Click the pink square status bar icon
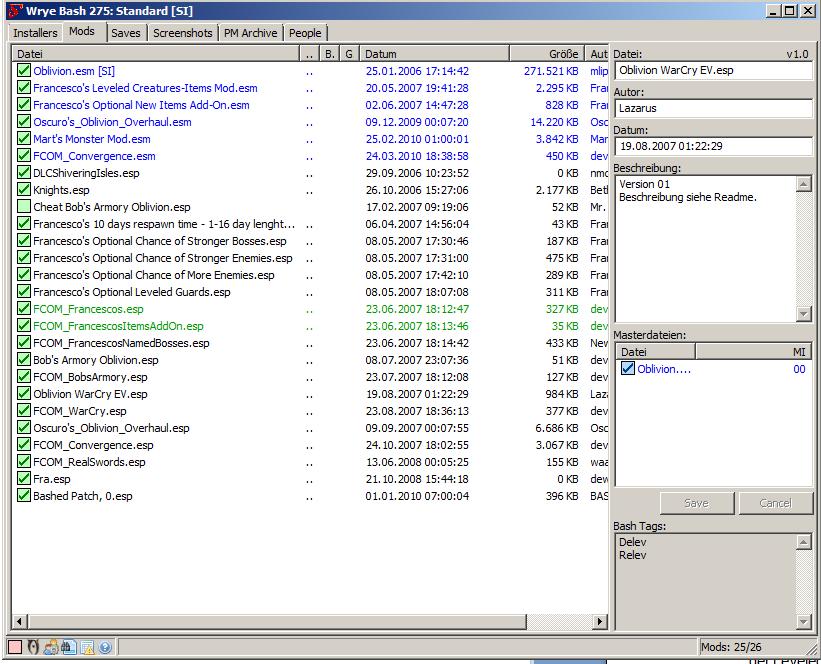Screen dimensions: 821x664 pos(15,647)
